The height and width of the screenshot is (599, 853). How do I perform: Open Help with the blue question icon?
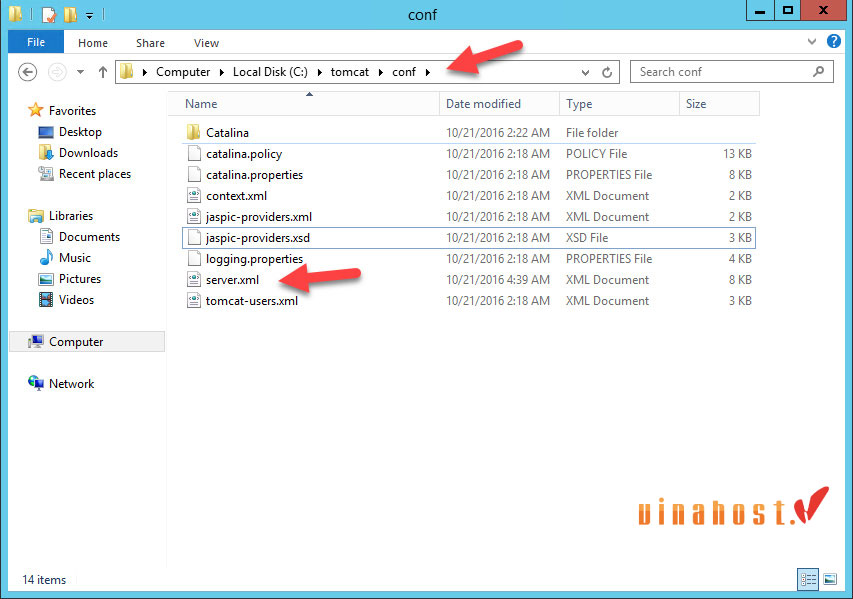[833, 41]
